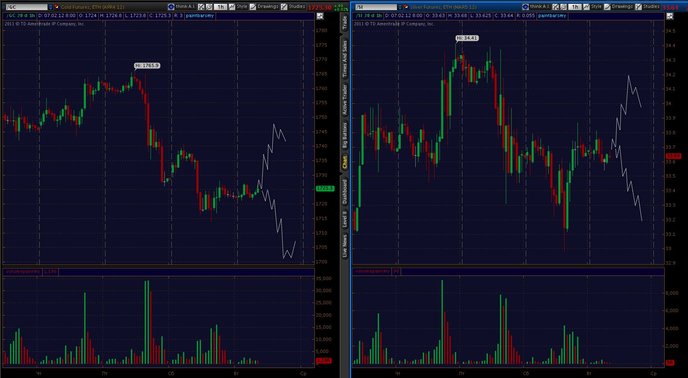Image resolution: width=688 pixels, height=378 pixels.
Task: Click think A.I. icon on gold chart
Action: [x=171, y=7]
